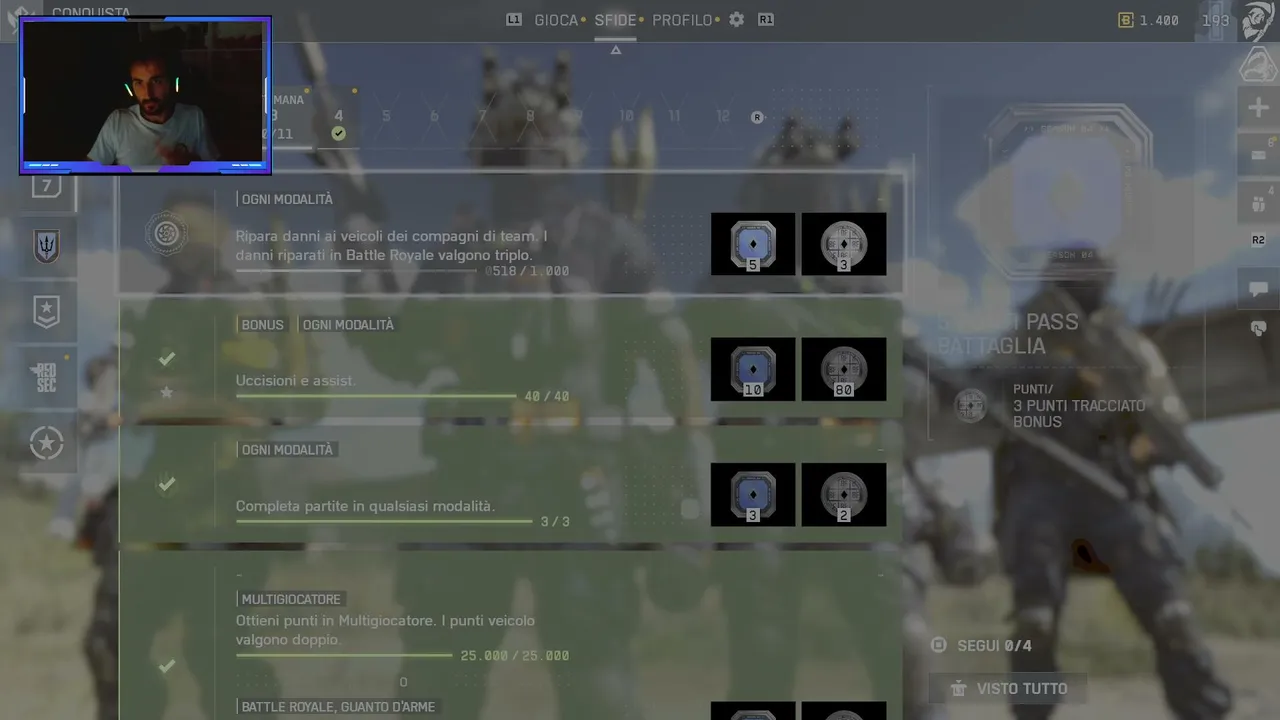Open the gray points reward labeled 80
This screenshot has height=720, width=1280.
tap(844, 369)
